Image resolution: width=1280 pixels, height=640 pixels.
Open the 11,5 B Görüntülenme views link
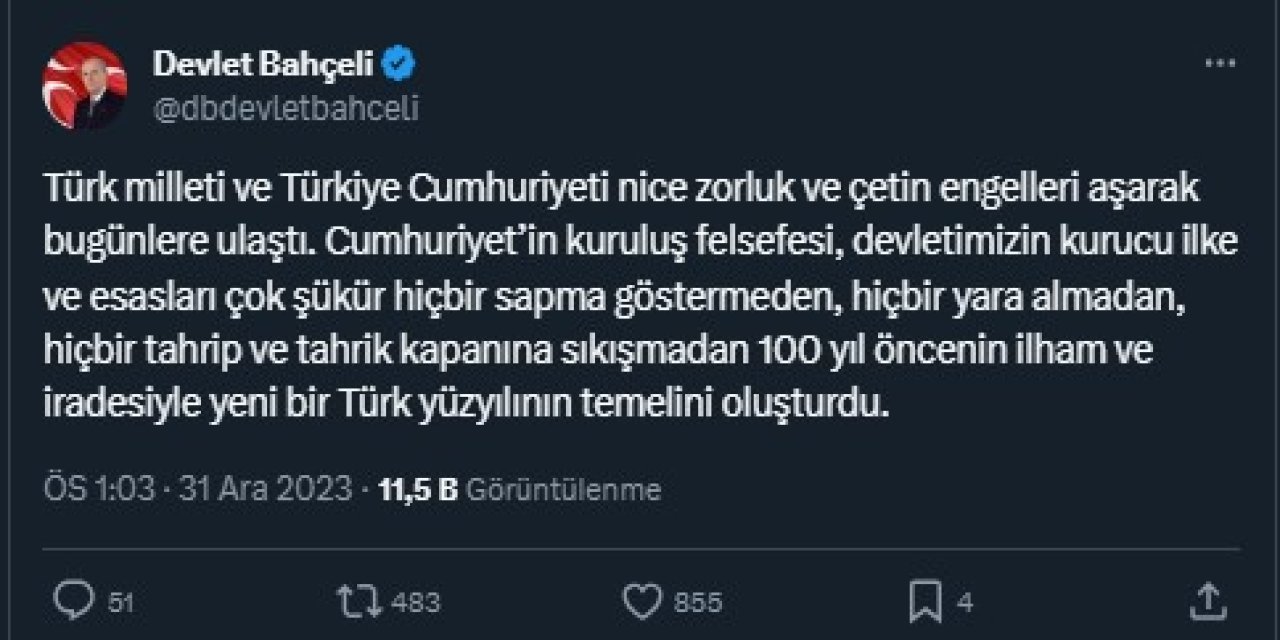click(519, 489)
